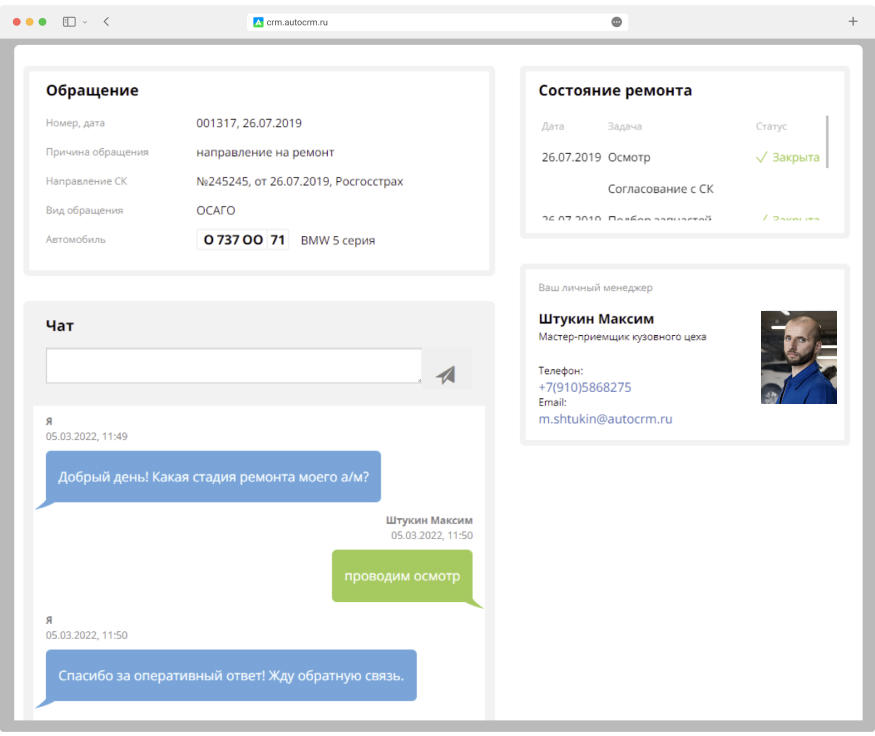Click Штукин Максим's profile photo
This screenshot has width=875, height=736.
tap(801, 357)
